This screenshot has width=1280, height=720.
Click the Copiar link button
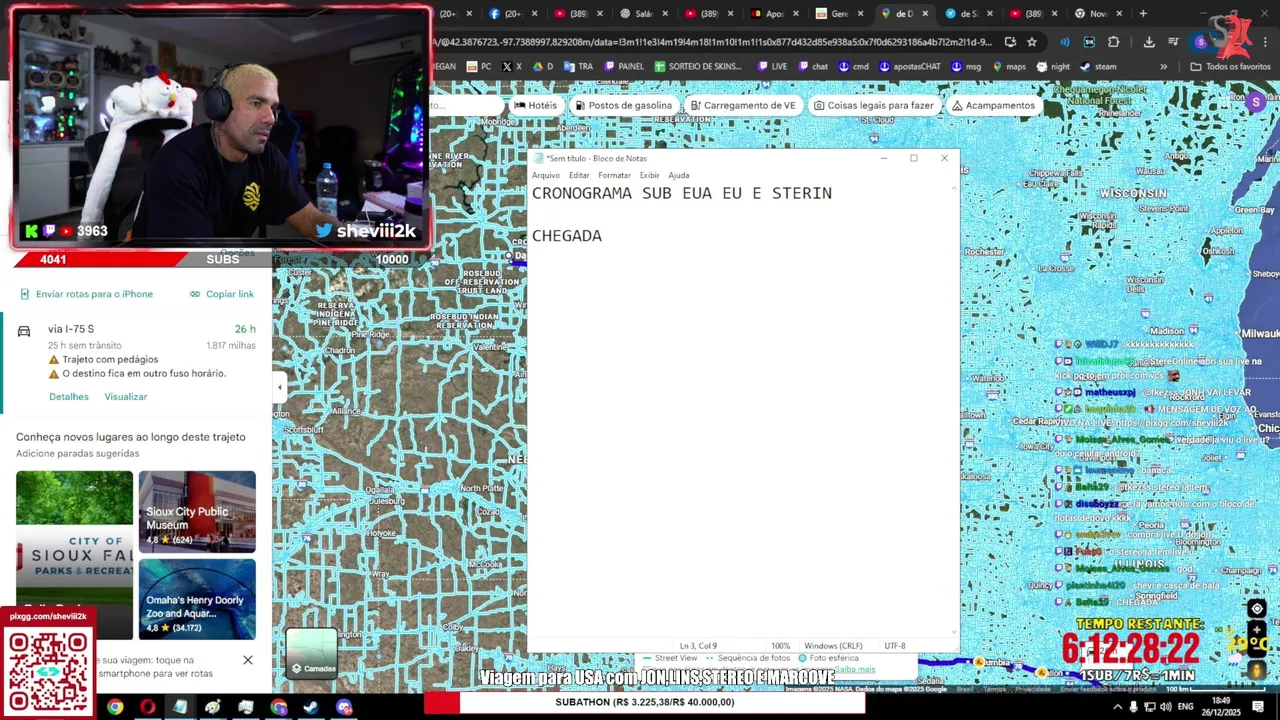tap(222, 294)
